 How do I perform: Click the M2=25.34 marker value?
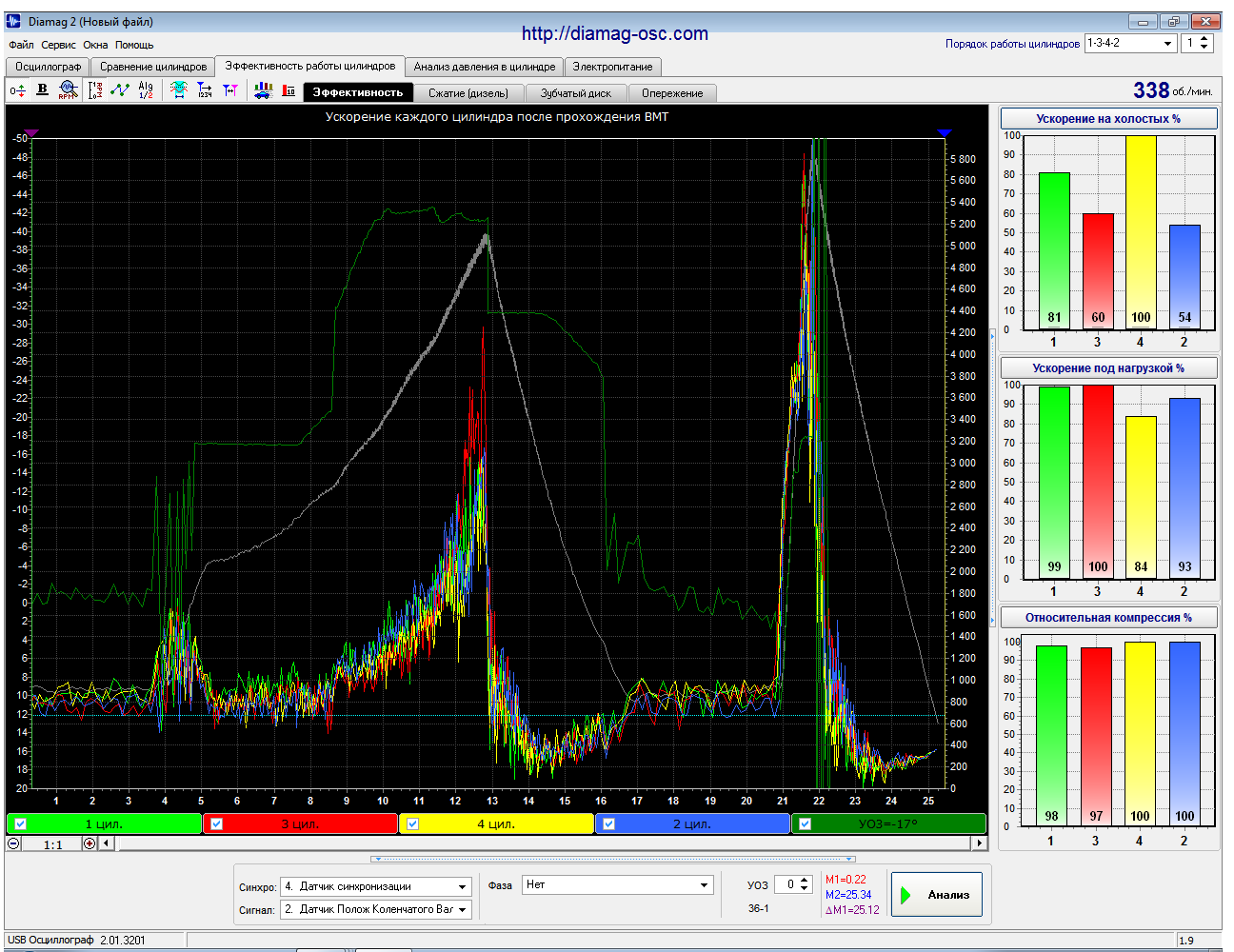(848, 895)
